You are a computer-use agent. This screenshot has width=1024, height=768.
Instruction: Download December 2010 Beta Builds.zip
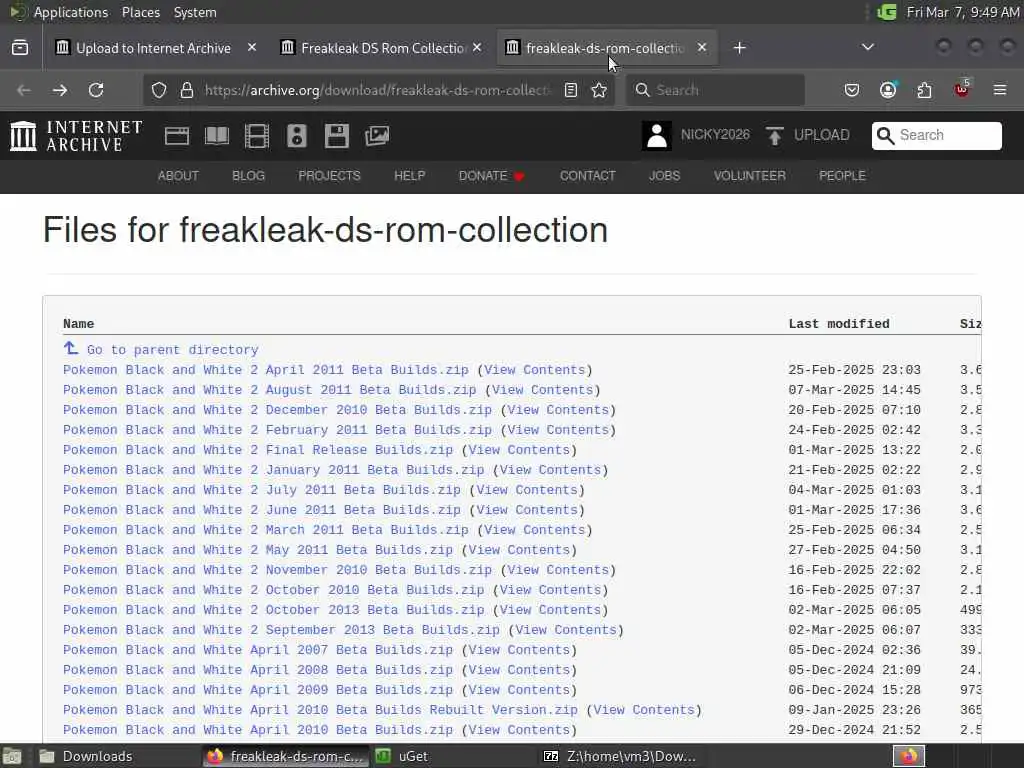(278, 410)
